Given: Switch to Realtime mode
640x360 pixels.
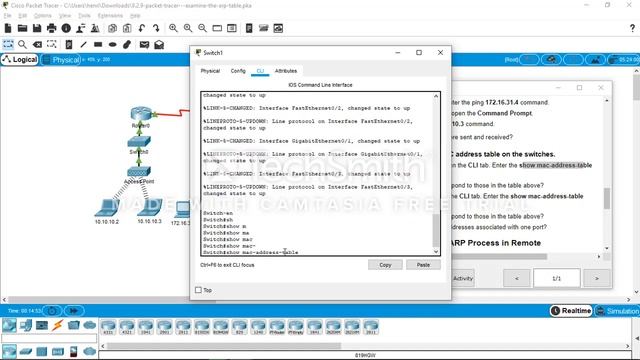Looking at the screenshot, I should click(571, 311).
